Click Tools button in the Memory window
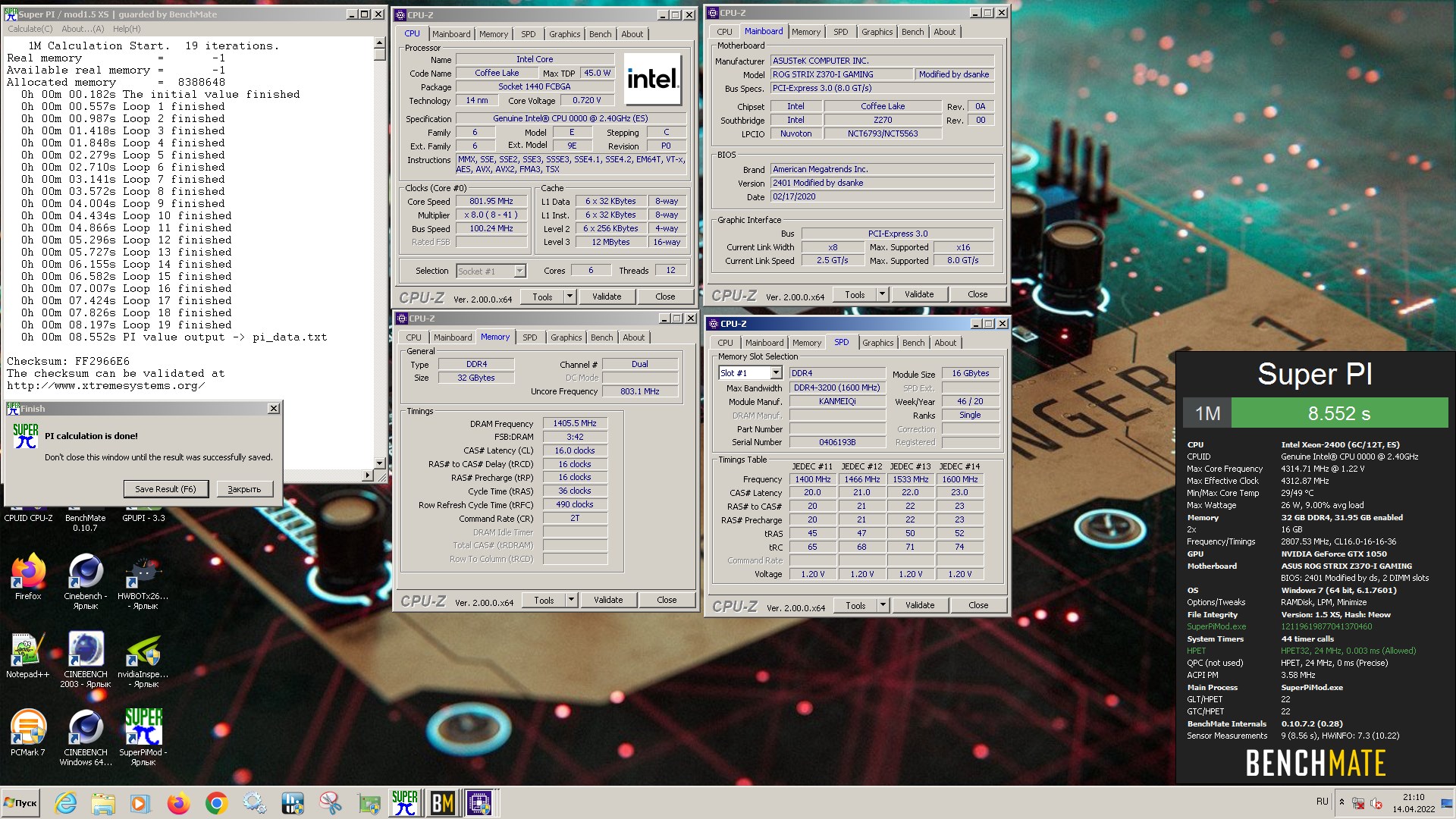 [x=544, y=600]
